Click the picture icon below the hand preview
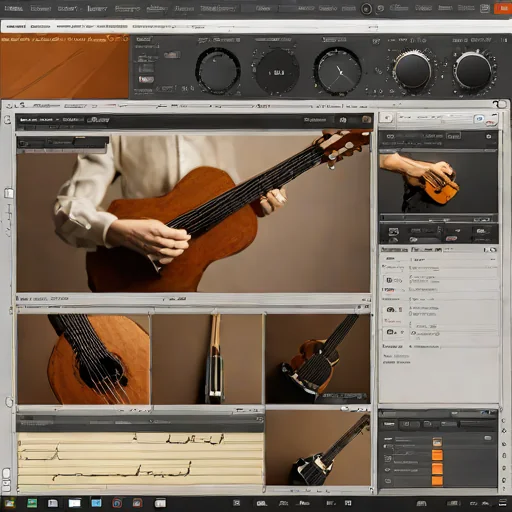Image resolution: width=512 pixels, height=512 pixels. (x=393, y=231)
